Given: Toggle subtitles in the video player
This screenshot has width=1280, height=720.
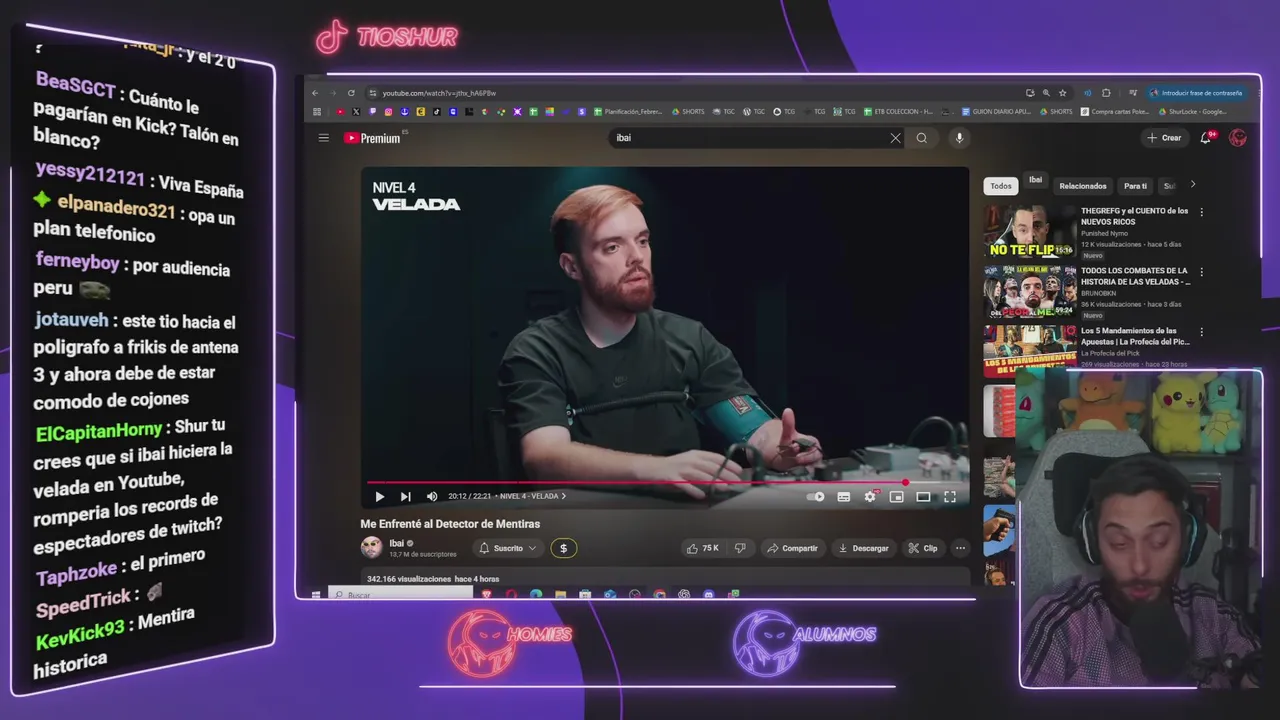Looking at the screenshot, I should [x=844, y=496].
